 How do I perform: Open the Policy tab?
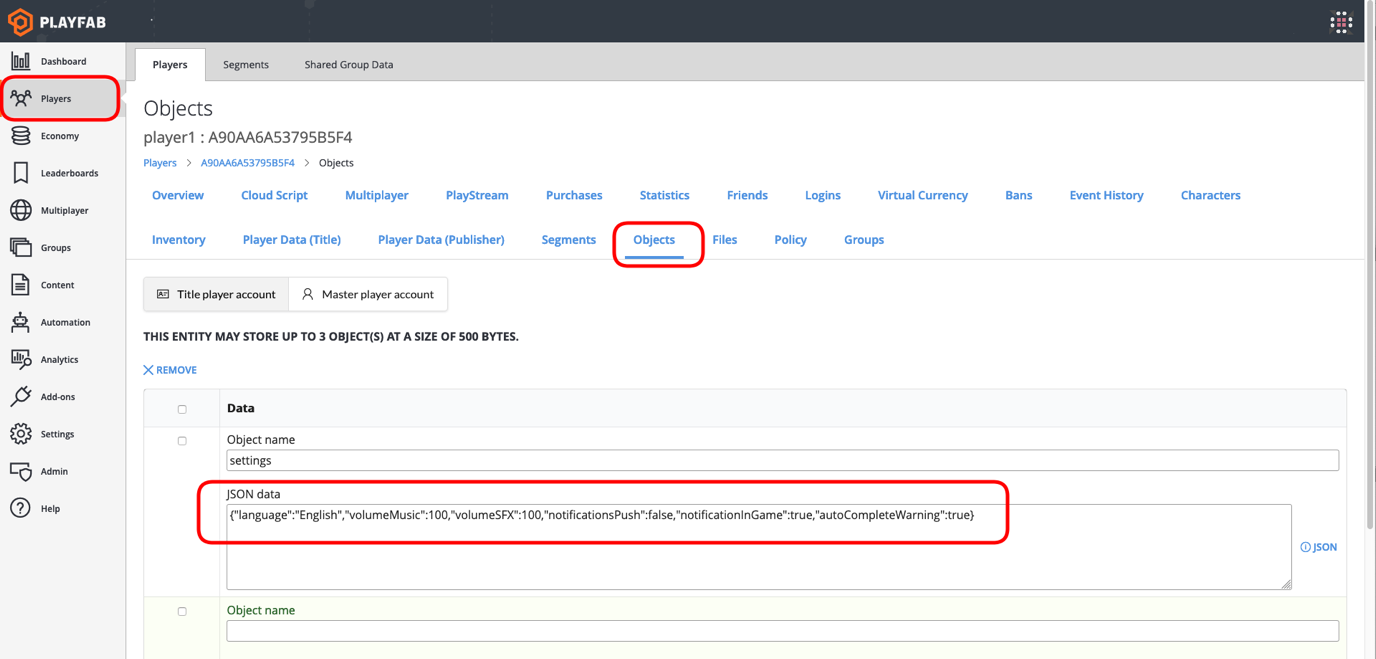pyautogui.click(x=790, y=240)
